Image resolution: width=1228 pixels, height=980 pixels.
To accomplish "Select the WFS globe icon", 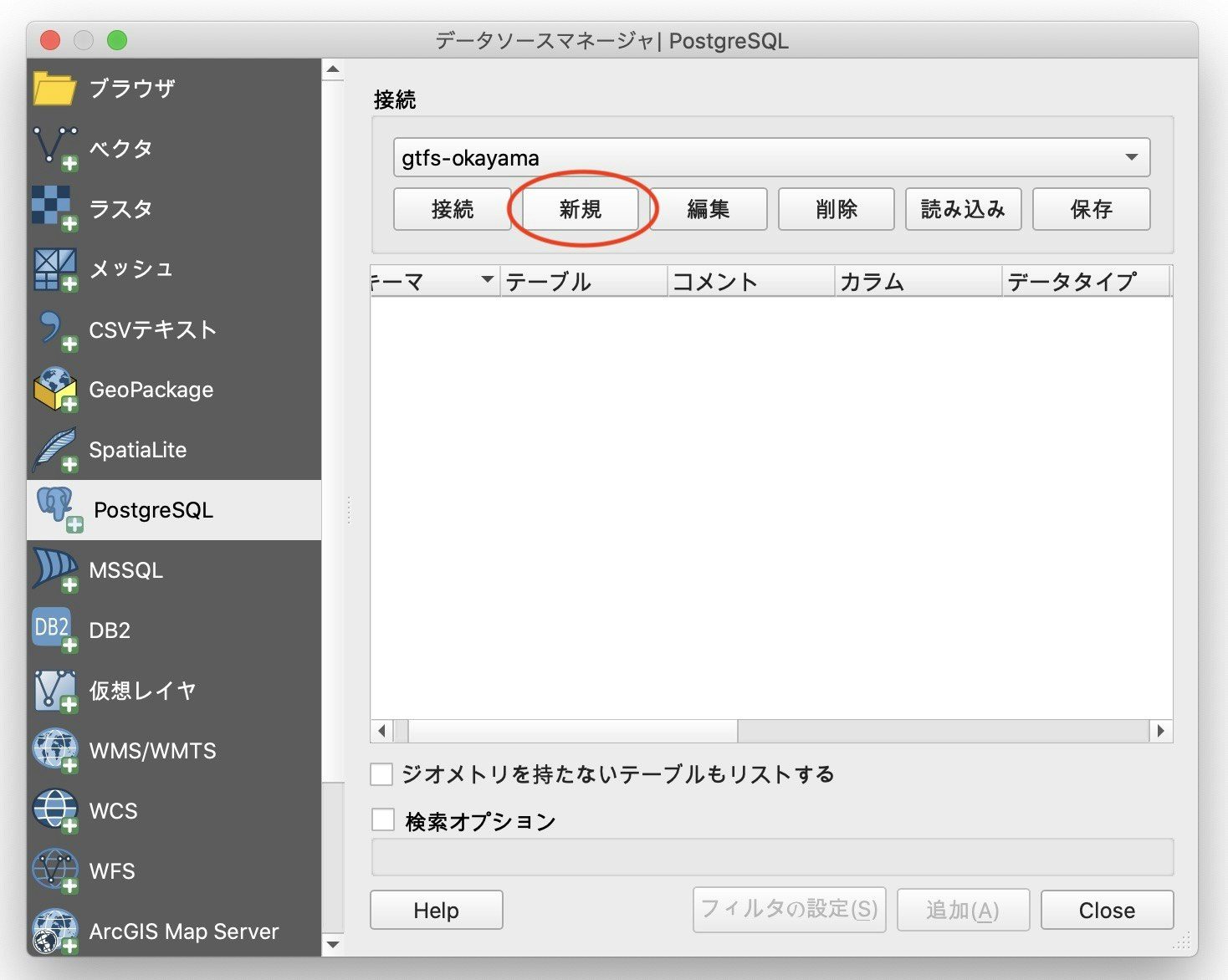I will click(x=55, y=871).
